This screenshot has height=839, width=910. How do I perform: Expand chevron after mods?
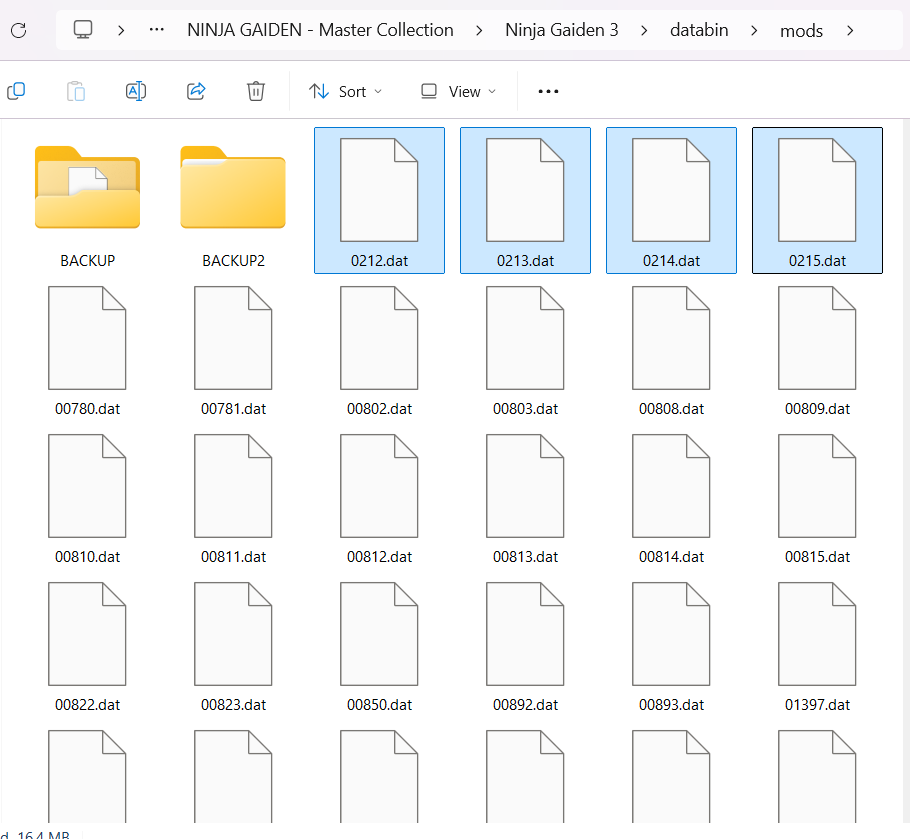point(850,30)
